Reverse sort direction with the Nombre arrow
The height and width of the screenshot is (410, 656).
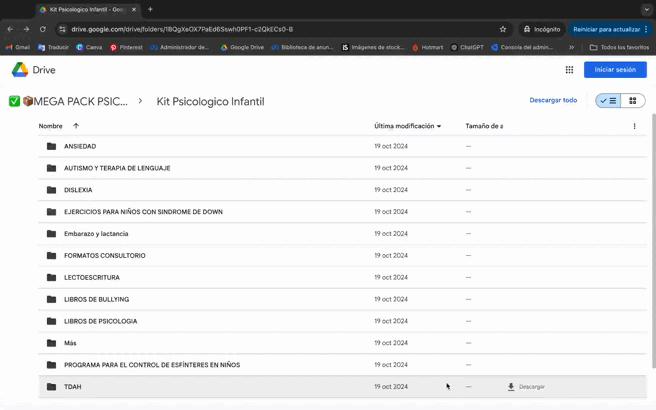[x=76, y=126]
